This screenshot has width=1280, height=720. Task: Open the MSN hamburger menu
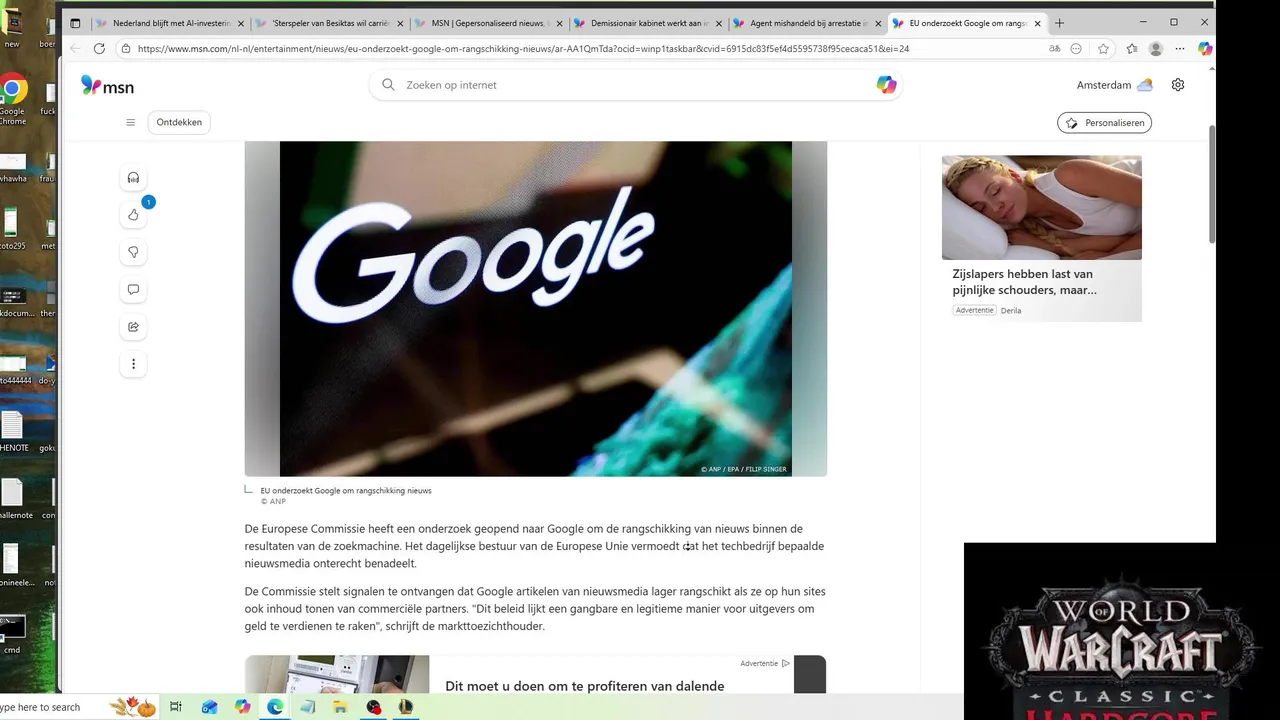coord(130,122)
